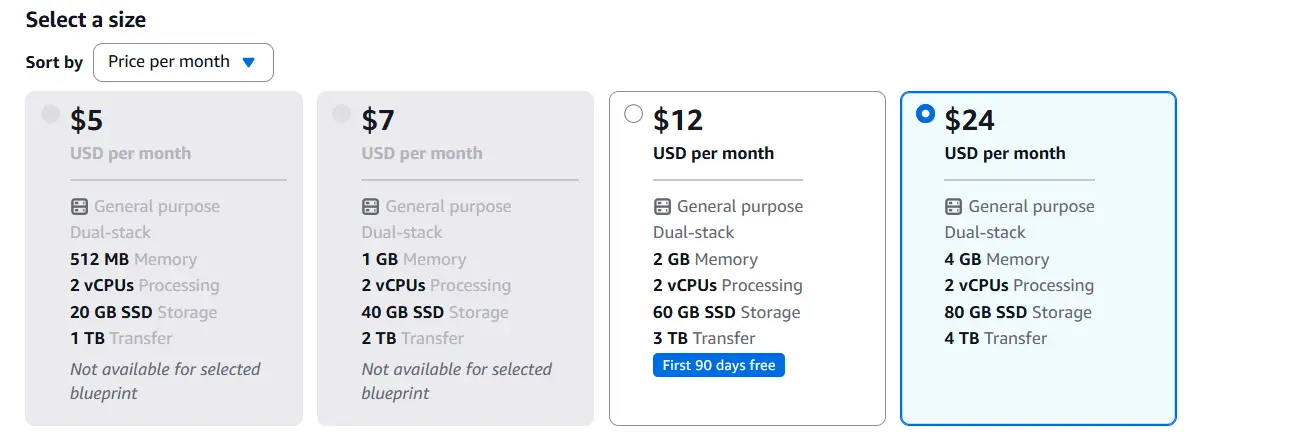The width and height of the screenshot is (1291, 434).
Task: Click the First 90 days free badge
Action: [719, 365]
